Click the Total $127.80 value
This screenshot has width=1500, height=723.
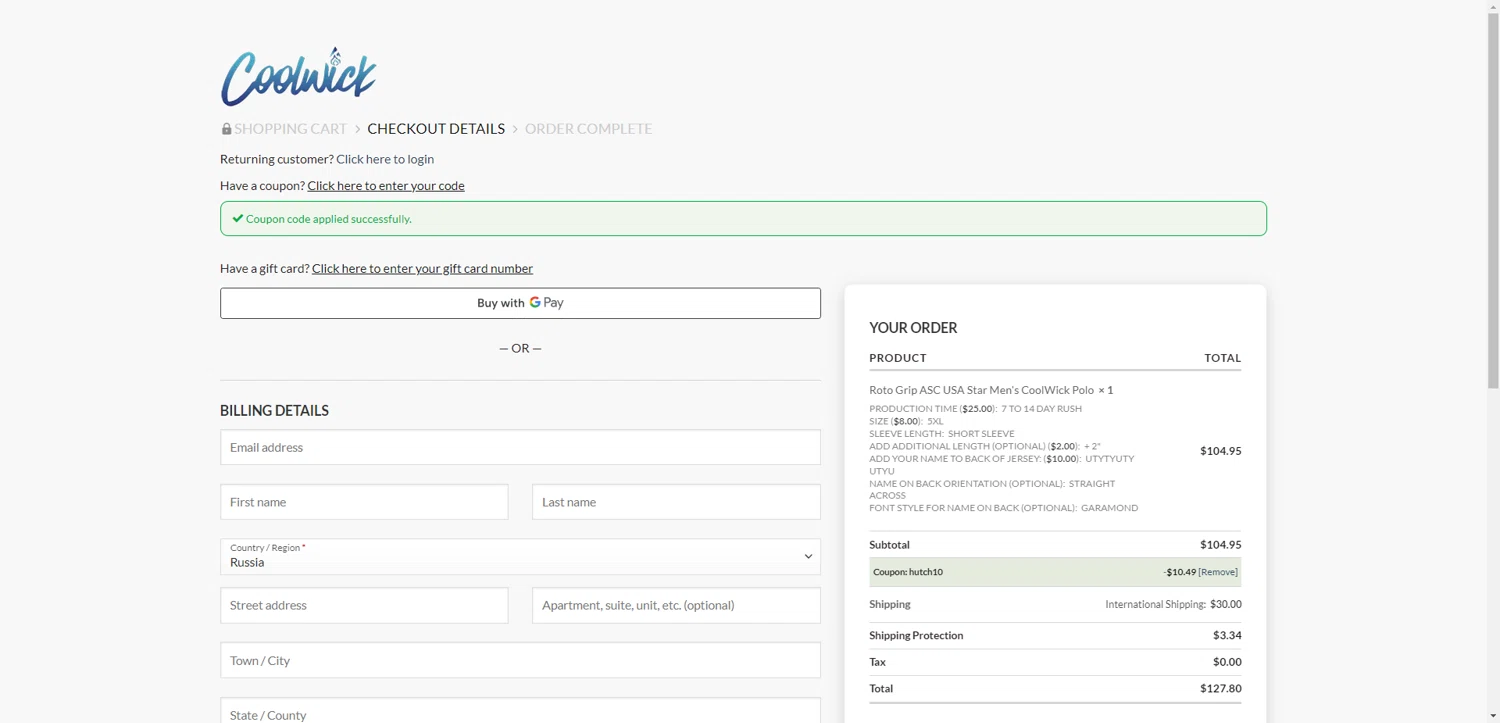(1220, 688)
